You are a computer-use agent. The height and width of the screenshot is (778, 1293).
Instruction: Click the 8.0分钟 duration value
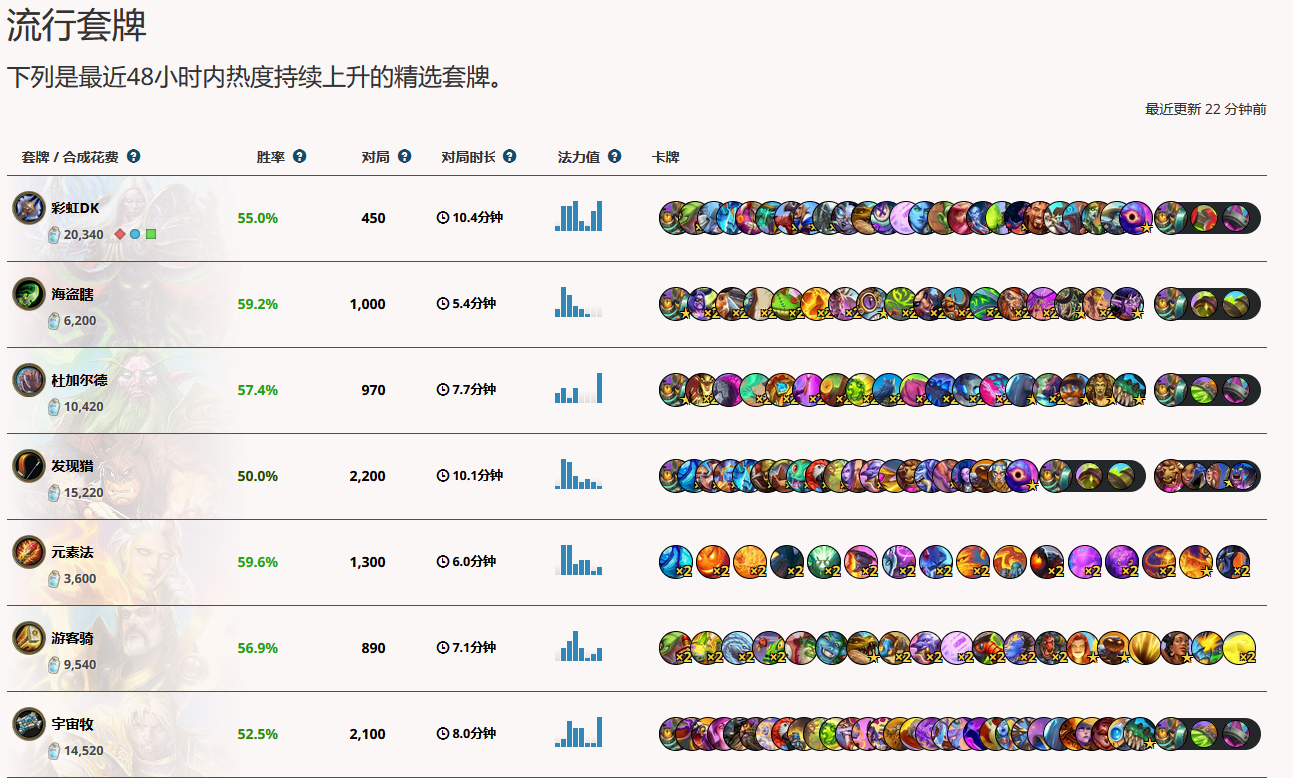(474, 734)
